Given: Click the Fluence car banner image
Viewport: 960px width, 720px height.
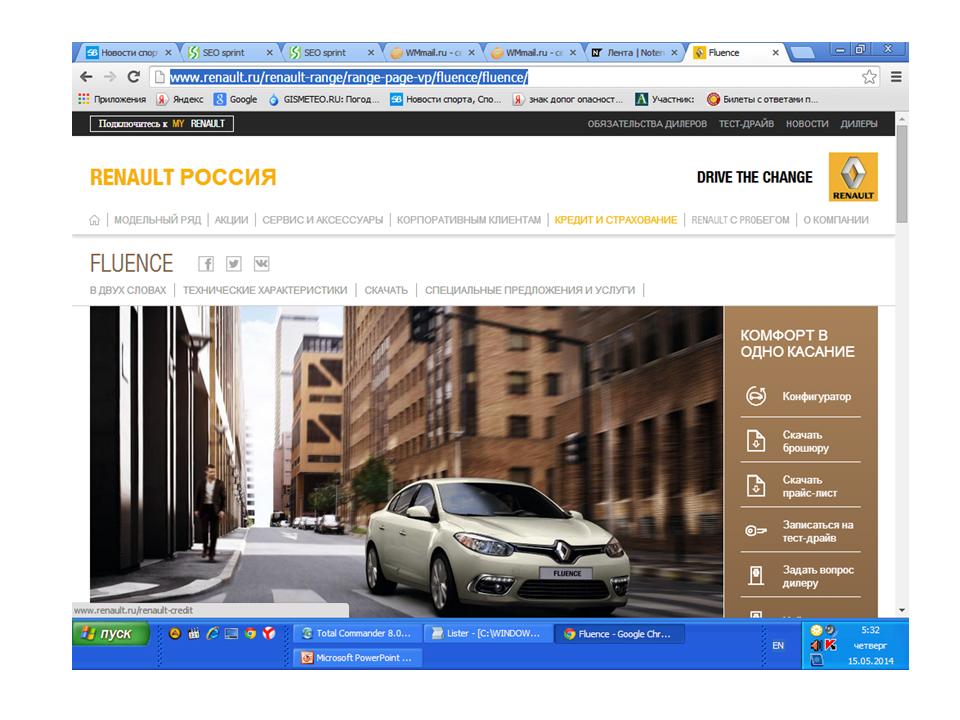Looking at the screenshot, I should (x=407, y=462).
